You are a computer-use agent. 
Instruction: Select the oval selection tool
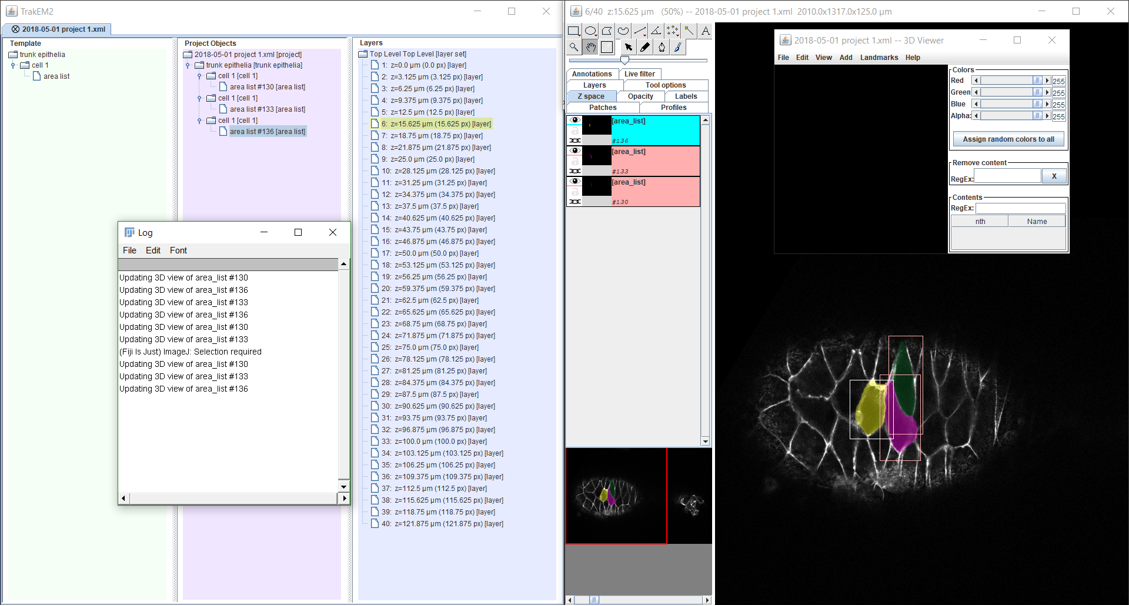[x=590, y=31]
